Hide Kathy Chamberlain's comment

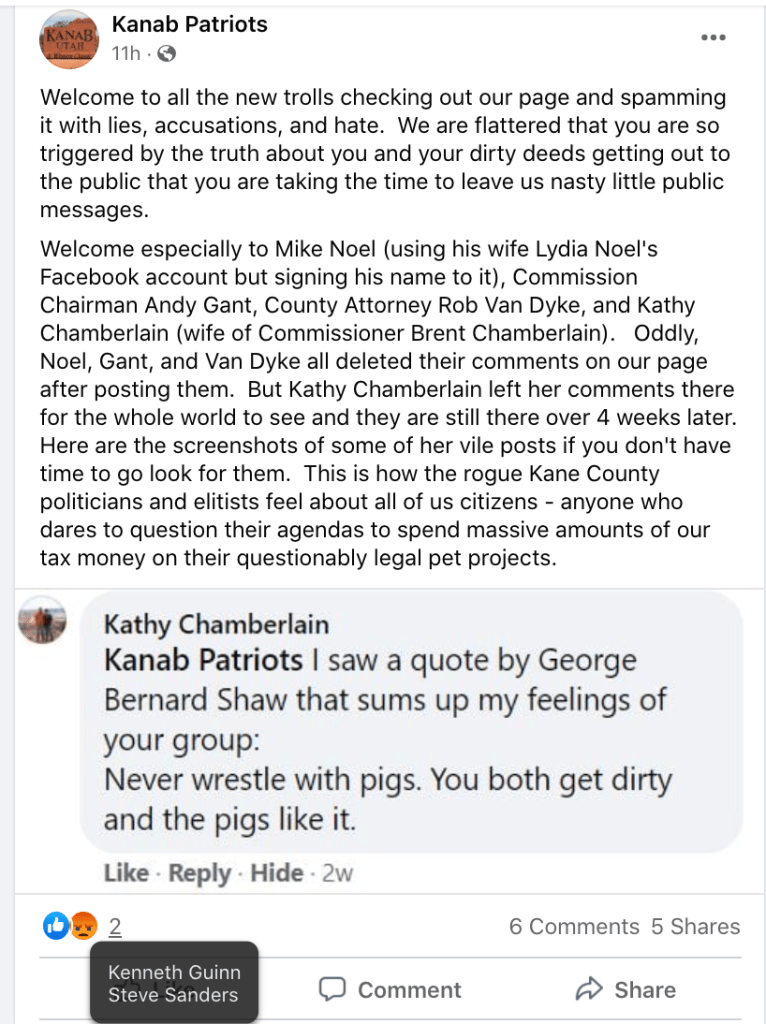pyautogui.click(x=276, y=873)
